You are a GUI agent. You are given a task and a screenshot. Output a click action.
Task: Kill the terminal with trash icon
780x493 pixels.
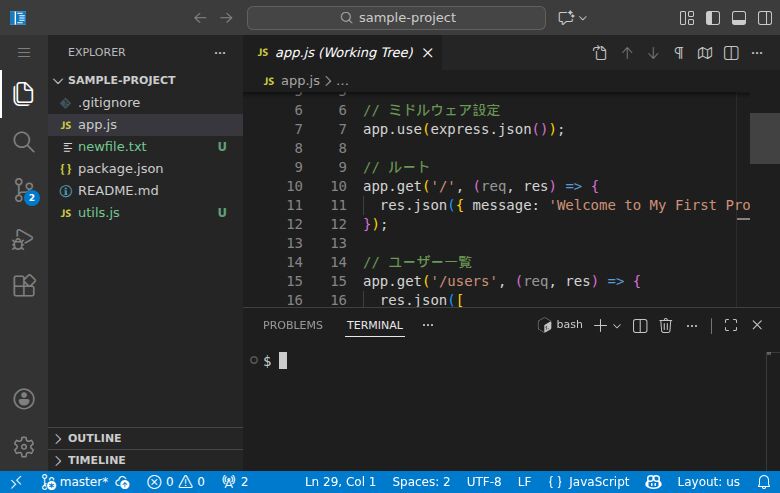[665, 325]
